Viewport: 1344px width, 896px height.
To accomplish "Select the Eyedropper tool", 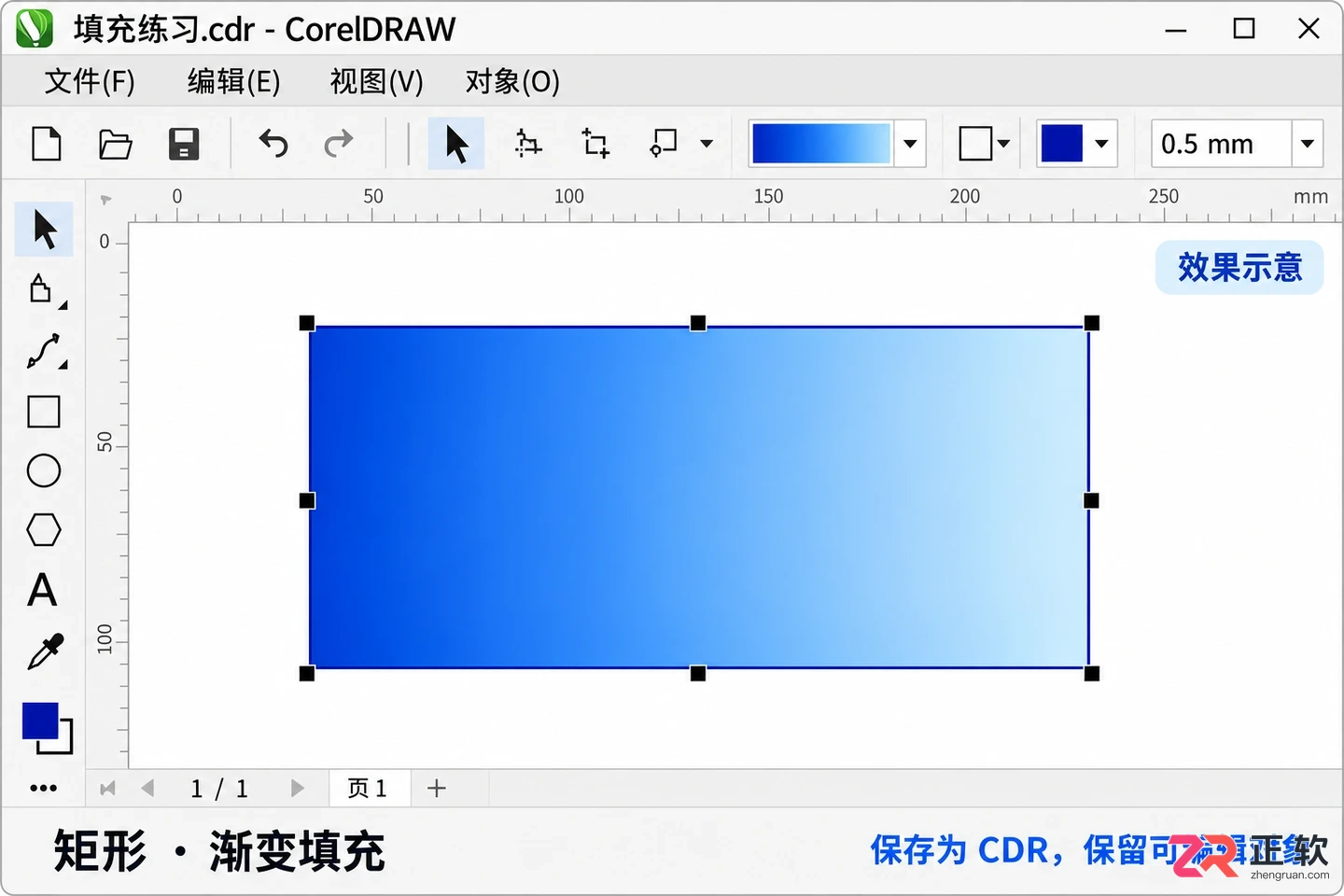I will pyautogui.click(x=45, y=651).
